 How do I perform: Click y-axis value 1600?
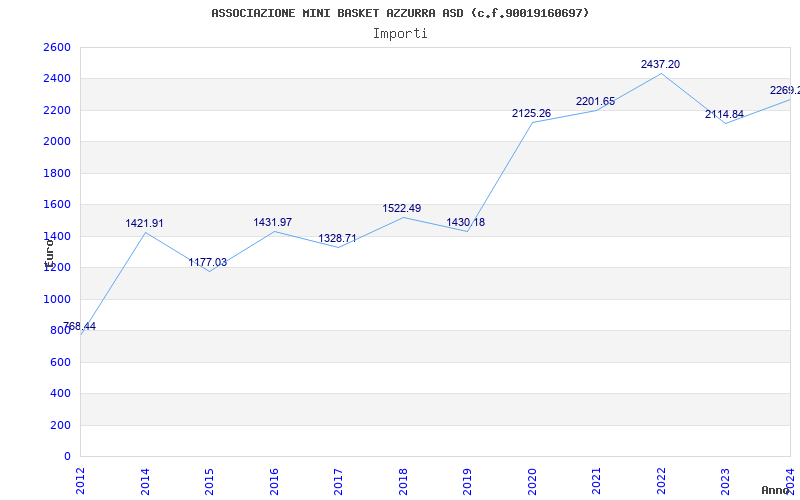tap(57, 205)
